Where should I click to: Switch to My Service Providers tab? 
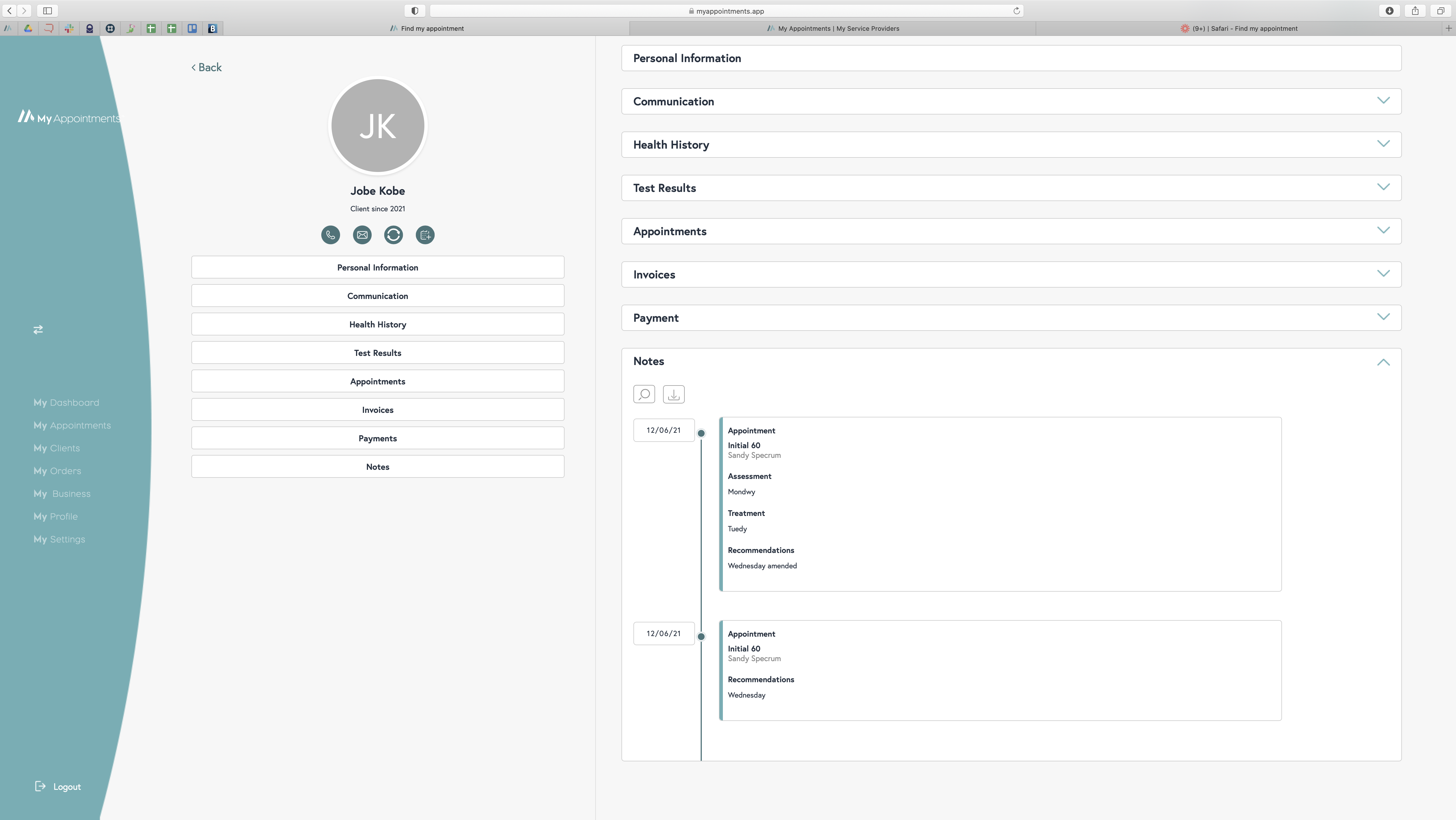[833, 28]
